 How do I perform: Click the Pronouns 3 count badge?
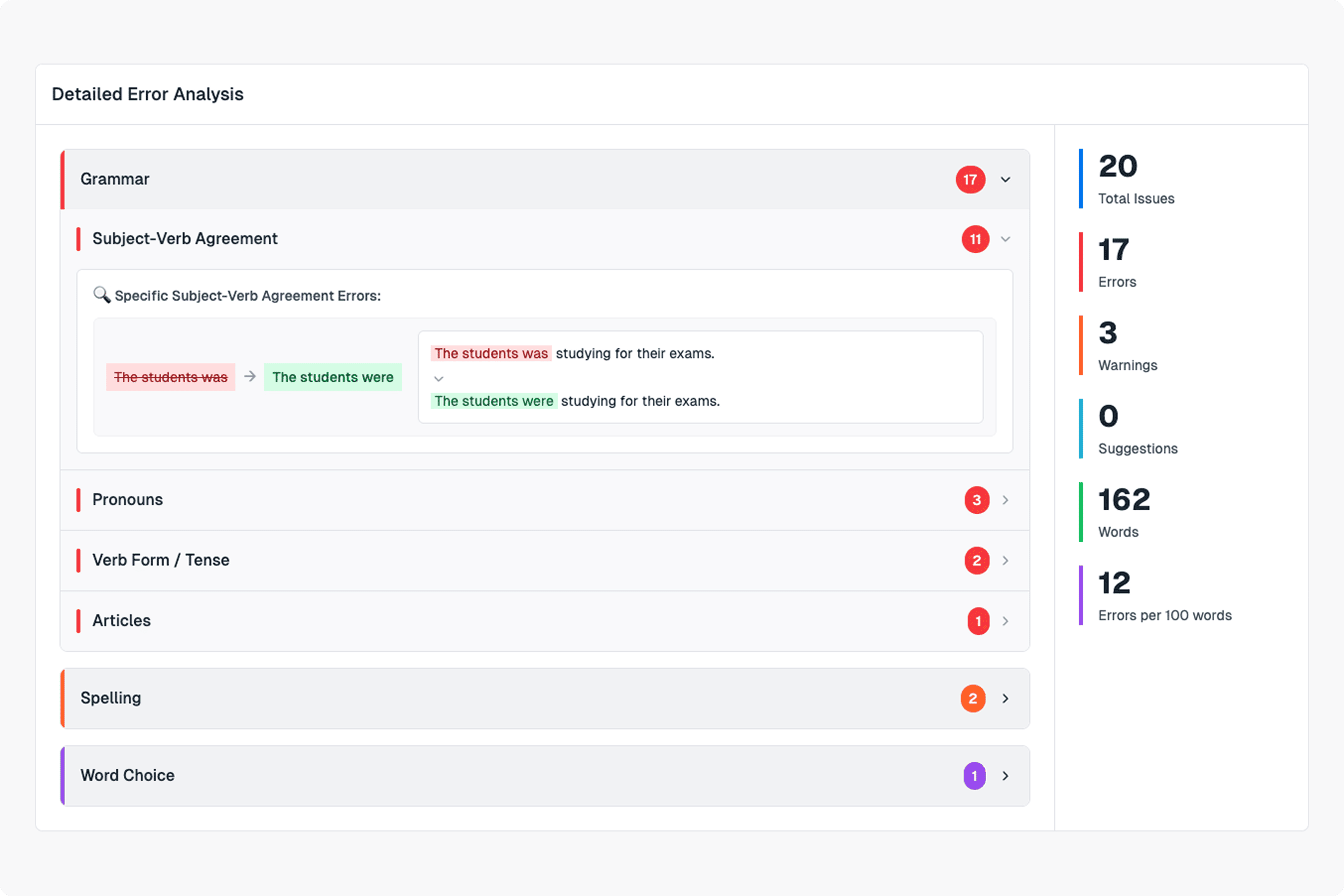(x=976, y=500)
